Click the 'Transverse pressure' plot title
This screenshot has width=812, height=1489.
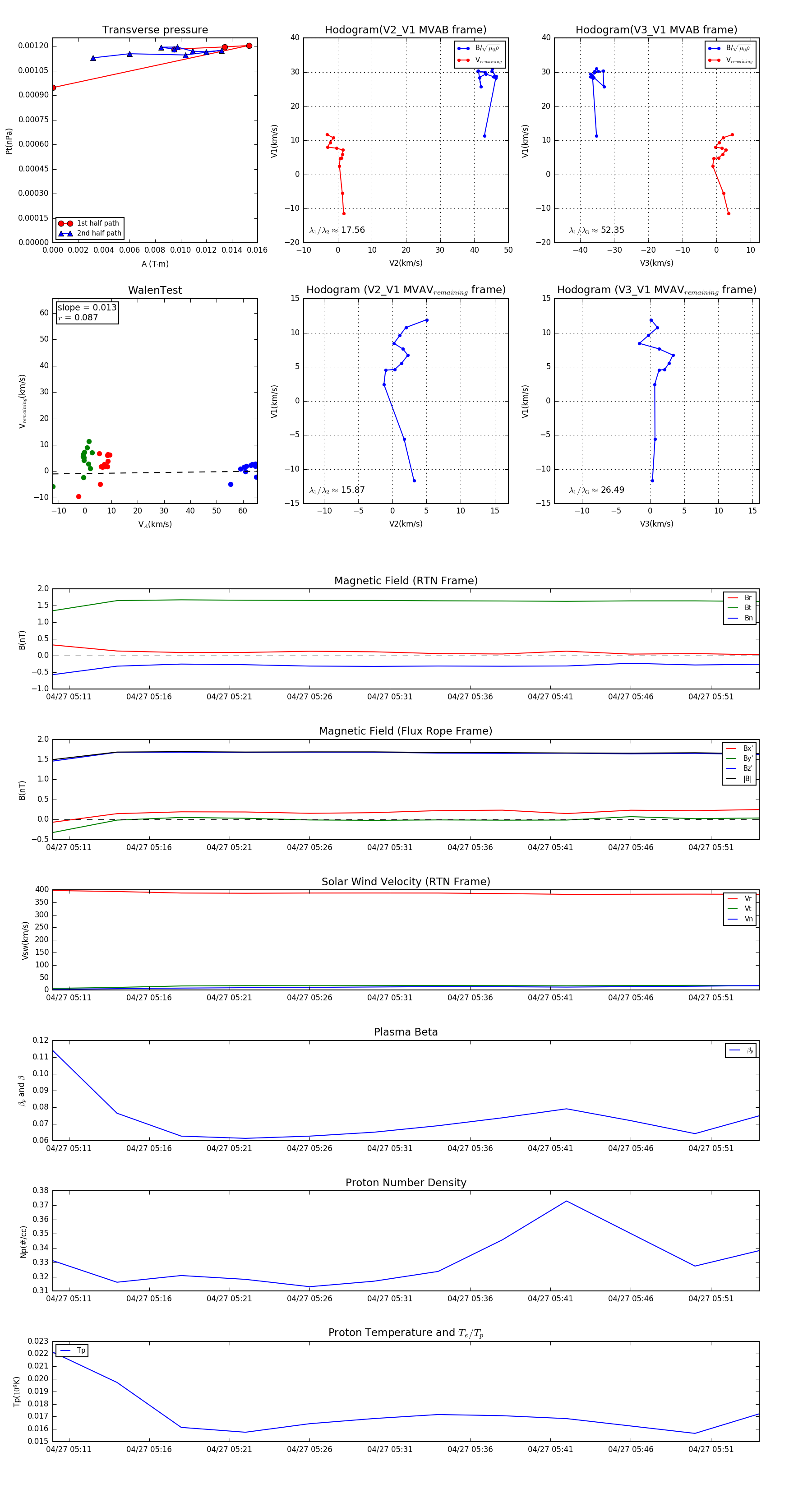(155, 30)
